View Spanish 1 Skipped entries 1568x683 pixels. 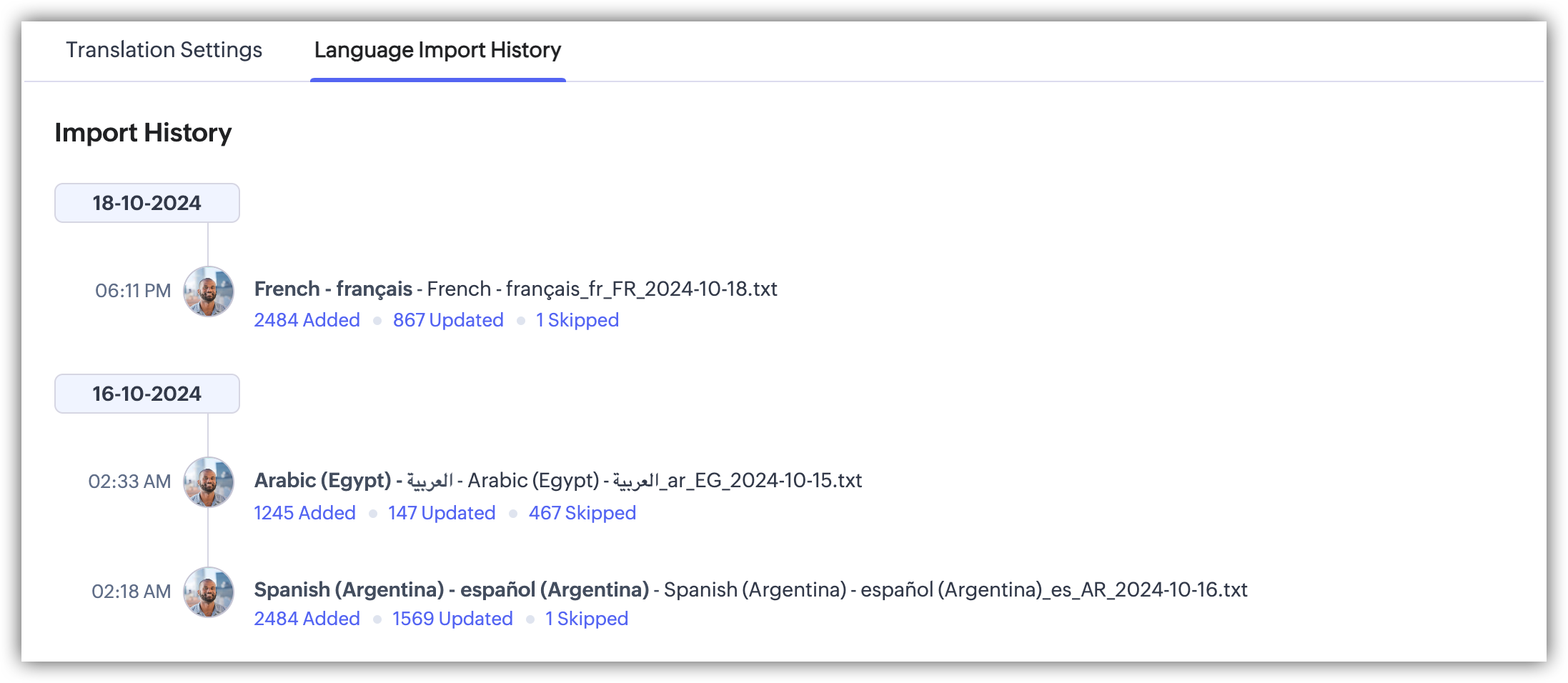click(x=586, y=619)
